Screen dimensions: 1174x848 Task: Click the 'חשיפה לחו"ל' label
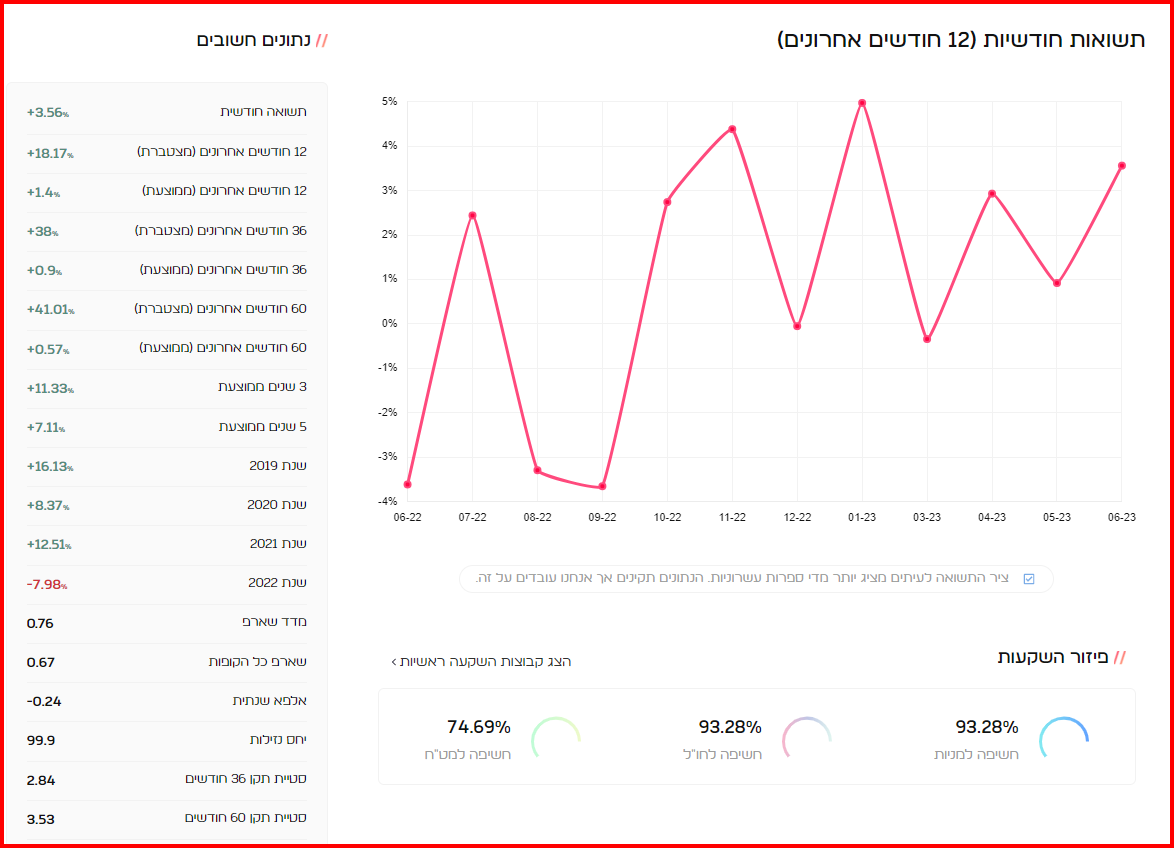coord(723,754)
